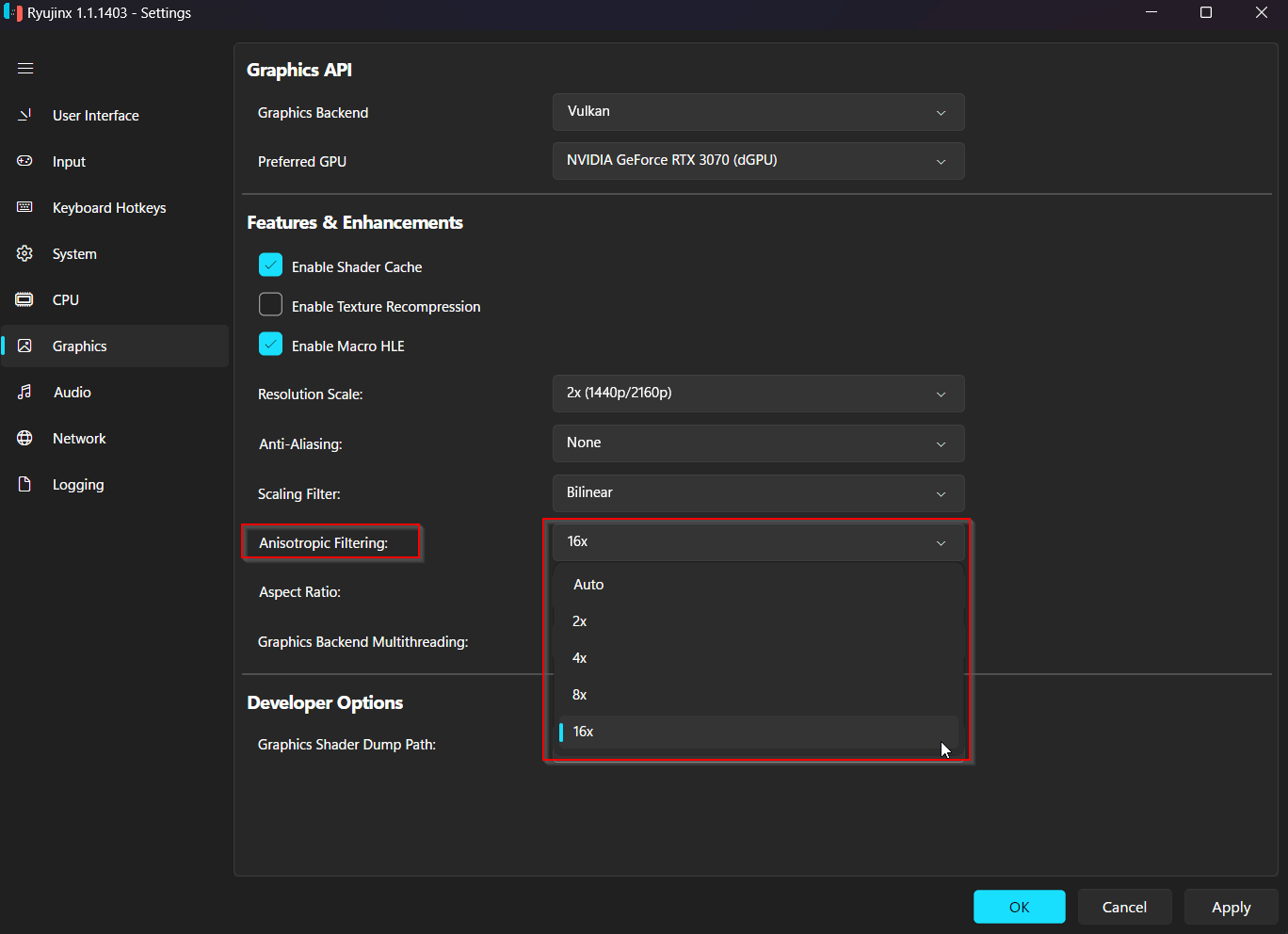The width and height of the screenshot is (1288, 934).
Task: Click the Aspect Ratio label
Action: [x=299, y=592]
